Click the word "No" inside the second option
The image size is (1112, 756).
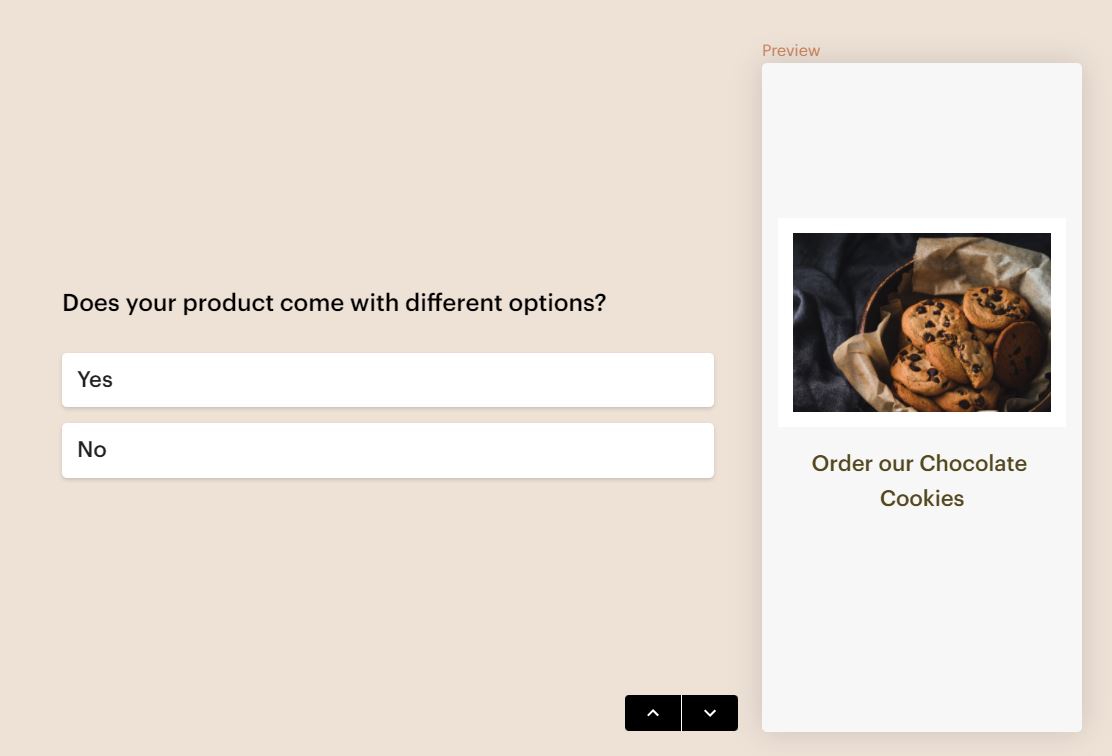click(x=92, y=450)
